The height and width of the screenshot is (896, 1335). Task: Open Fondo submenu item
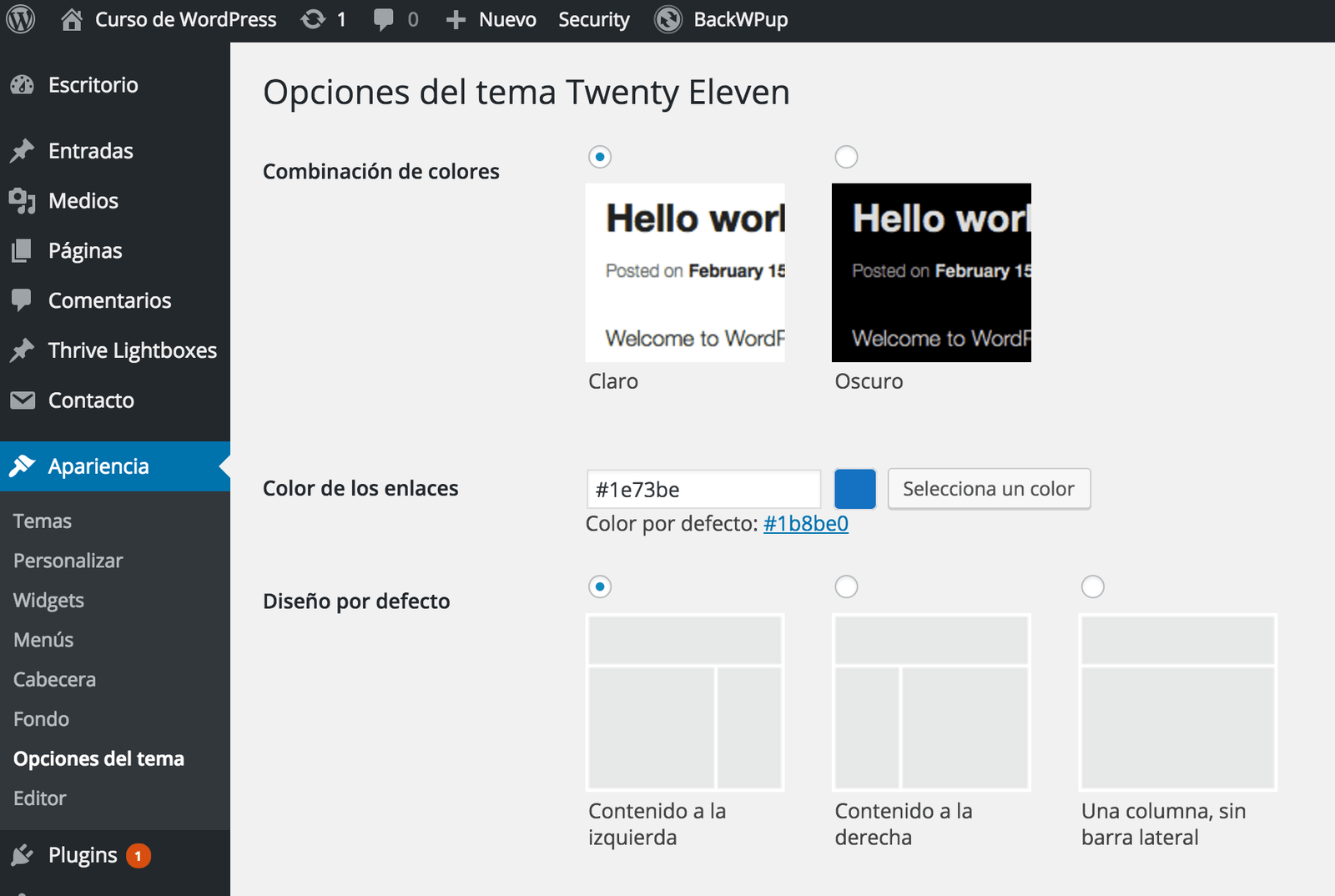[42, 719]
